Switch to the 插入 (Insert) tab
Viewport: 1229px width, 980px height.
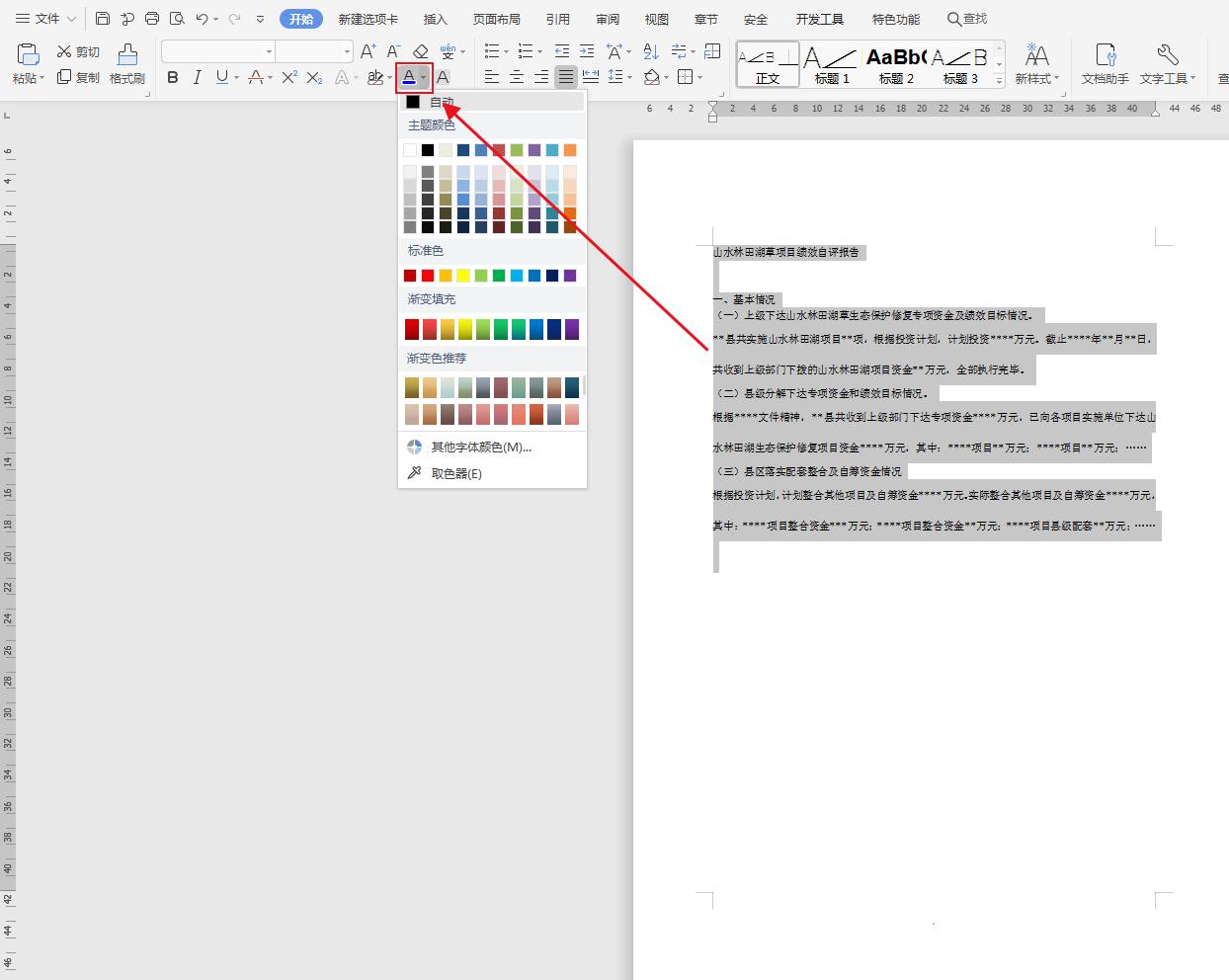tap(435, 19)
